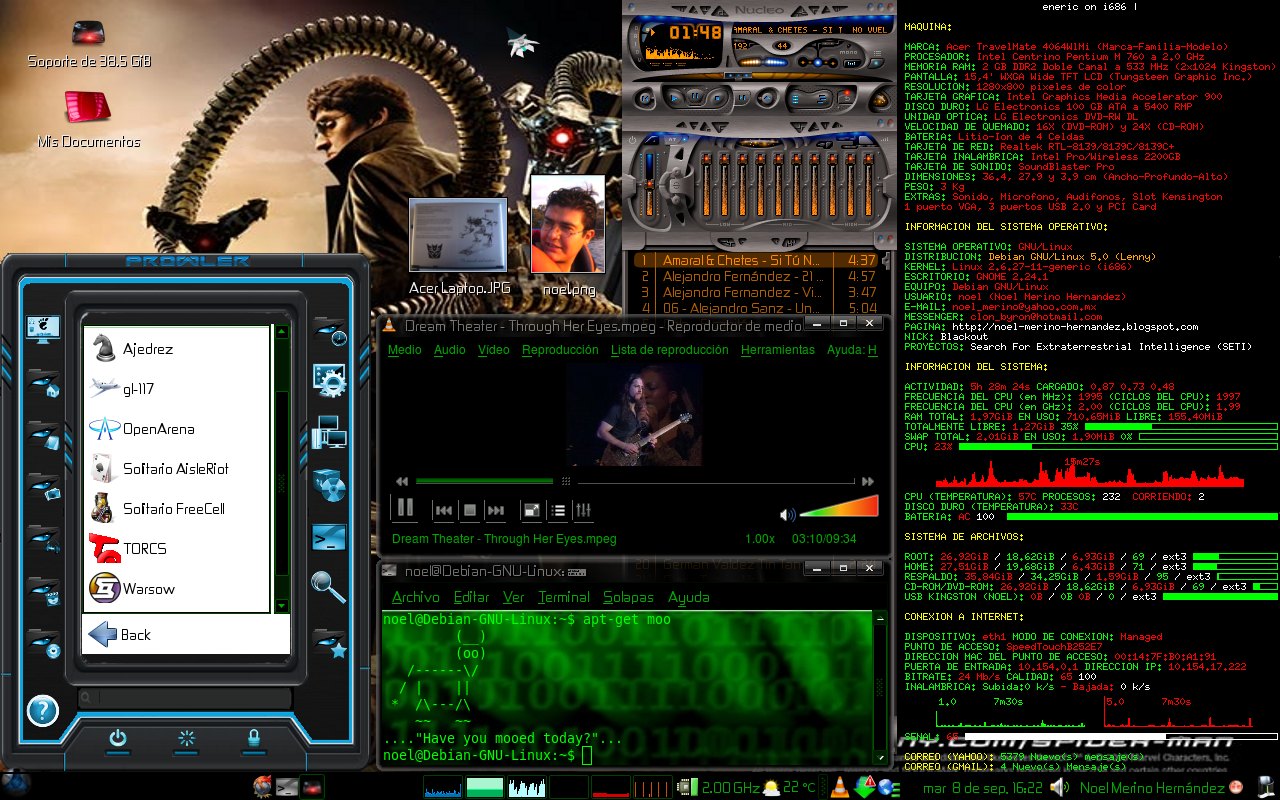Open the Medio menu in VLC
1280x800 pixels.
click(404, 350)
